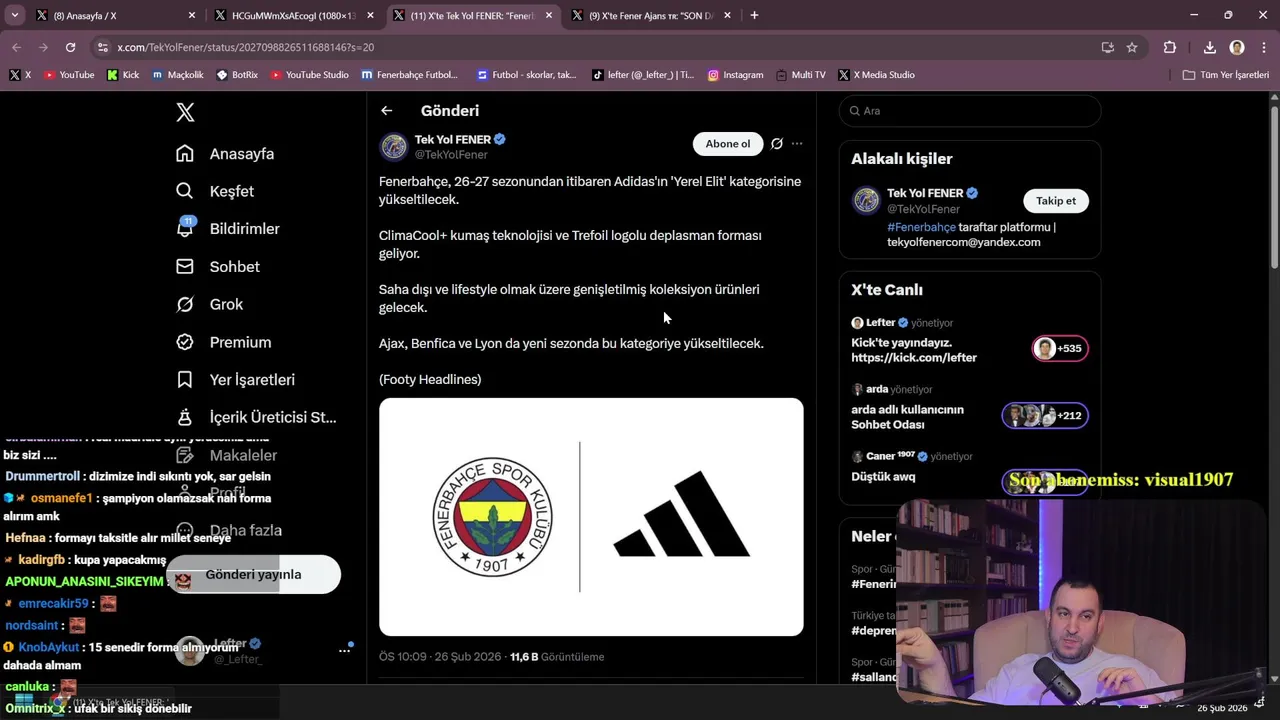1280x720 pixels.
Task: Open the Instagram bookmark
Action: [x=736, y=75]
